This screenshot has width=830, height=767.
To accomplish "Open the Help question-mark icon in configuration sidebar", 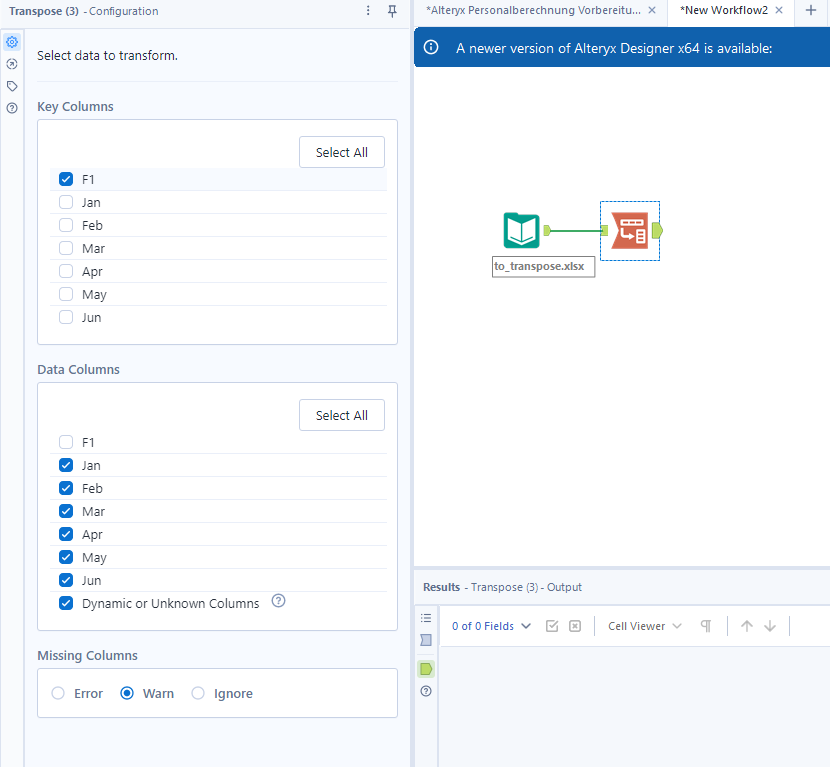I will (12, 108).
